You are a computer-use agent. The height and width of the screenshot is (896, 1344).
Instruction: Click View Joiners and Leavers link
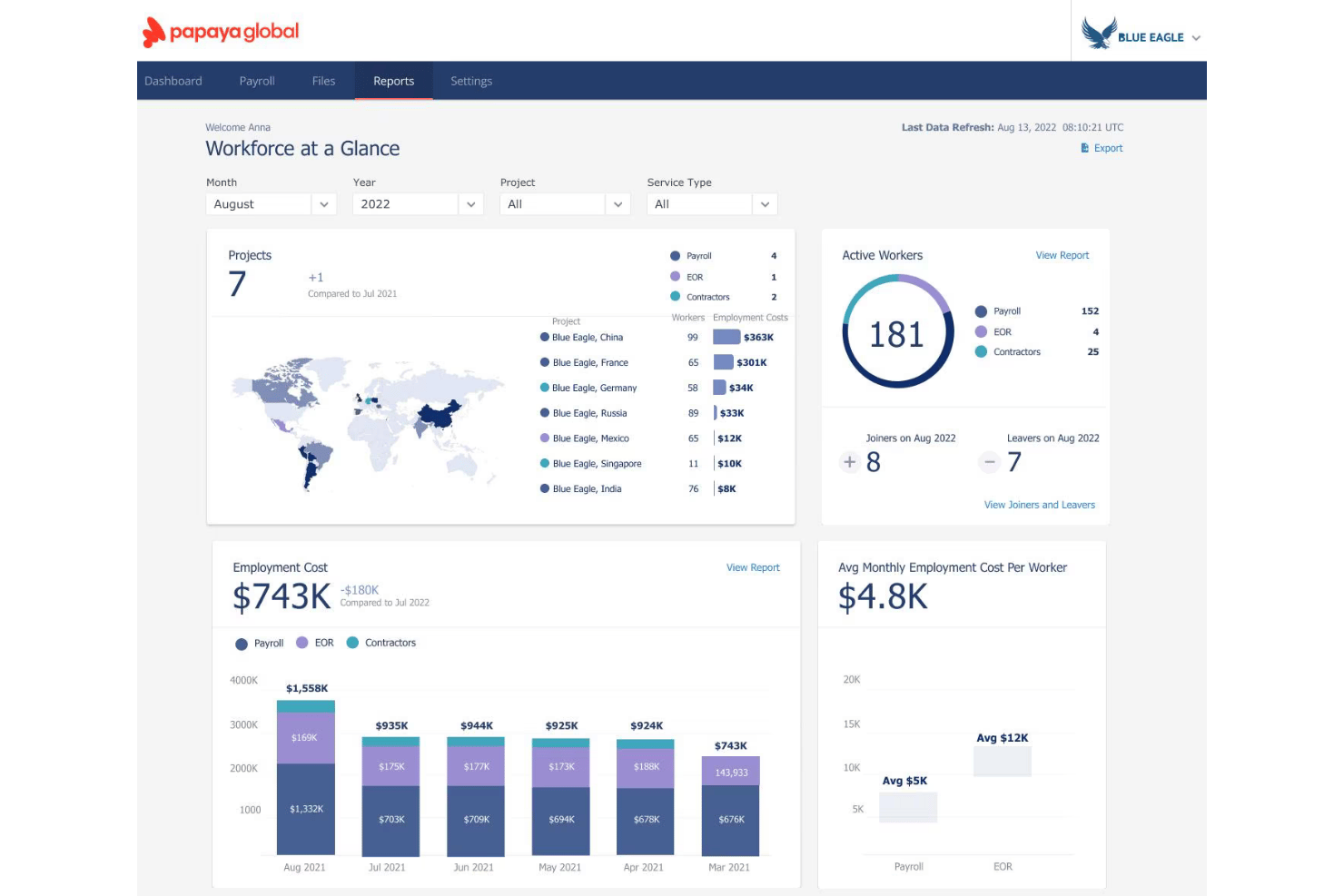click(1039, 505)
